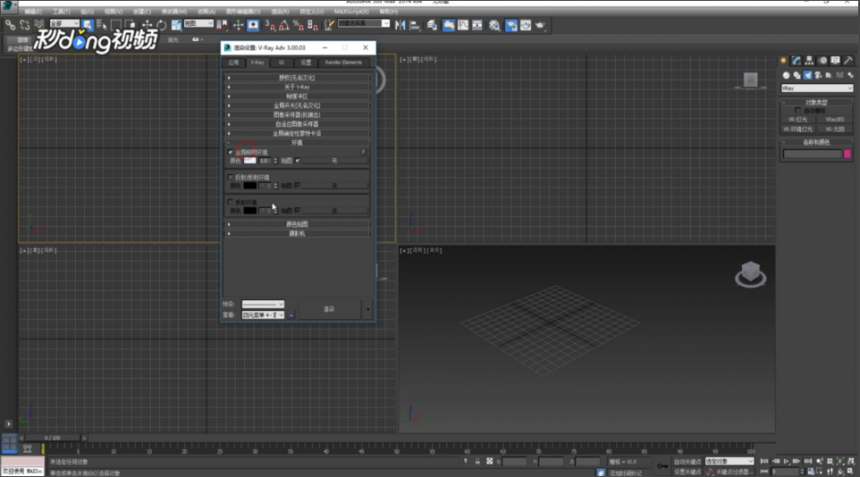The image size is (860, 477).
Task: Open the Hierarchy command panel tab
Action: (x=809, y=60)
